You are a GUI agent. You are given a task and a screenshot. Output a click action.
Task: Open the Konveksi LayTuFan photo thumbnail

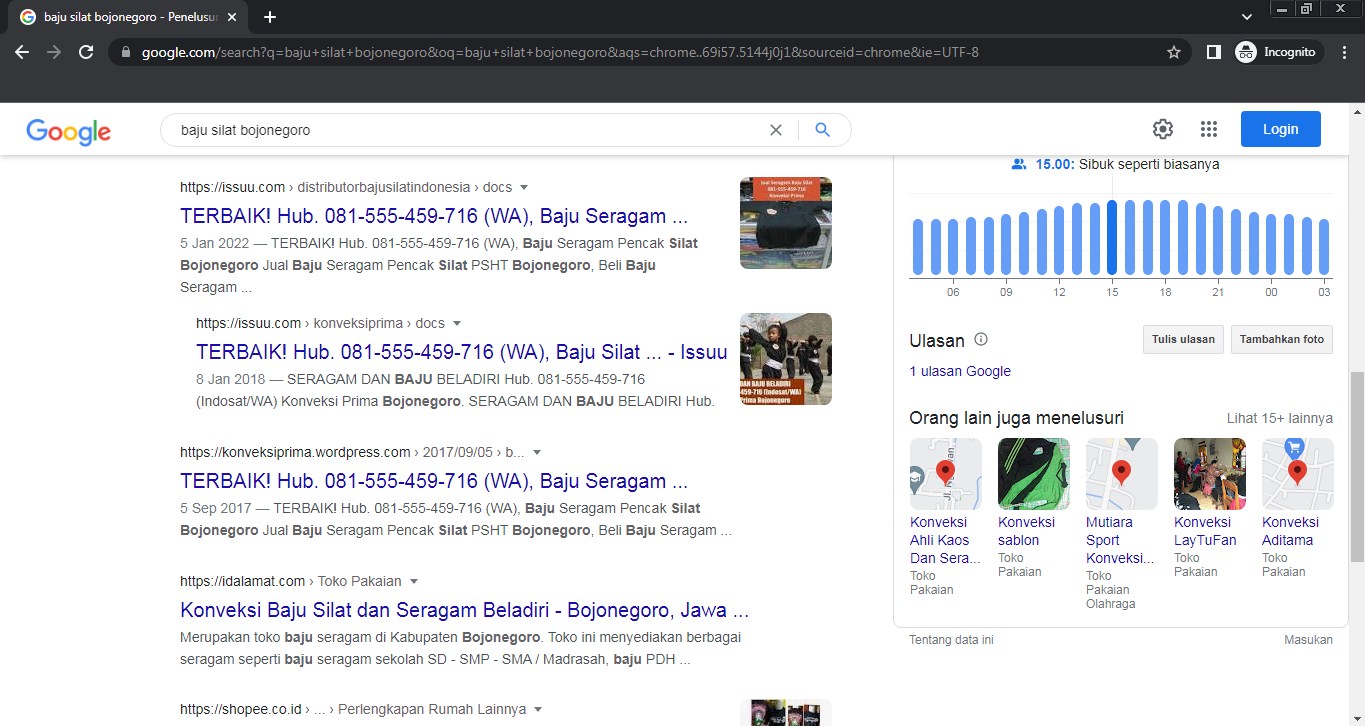click(x=1210, y=474)
